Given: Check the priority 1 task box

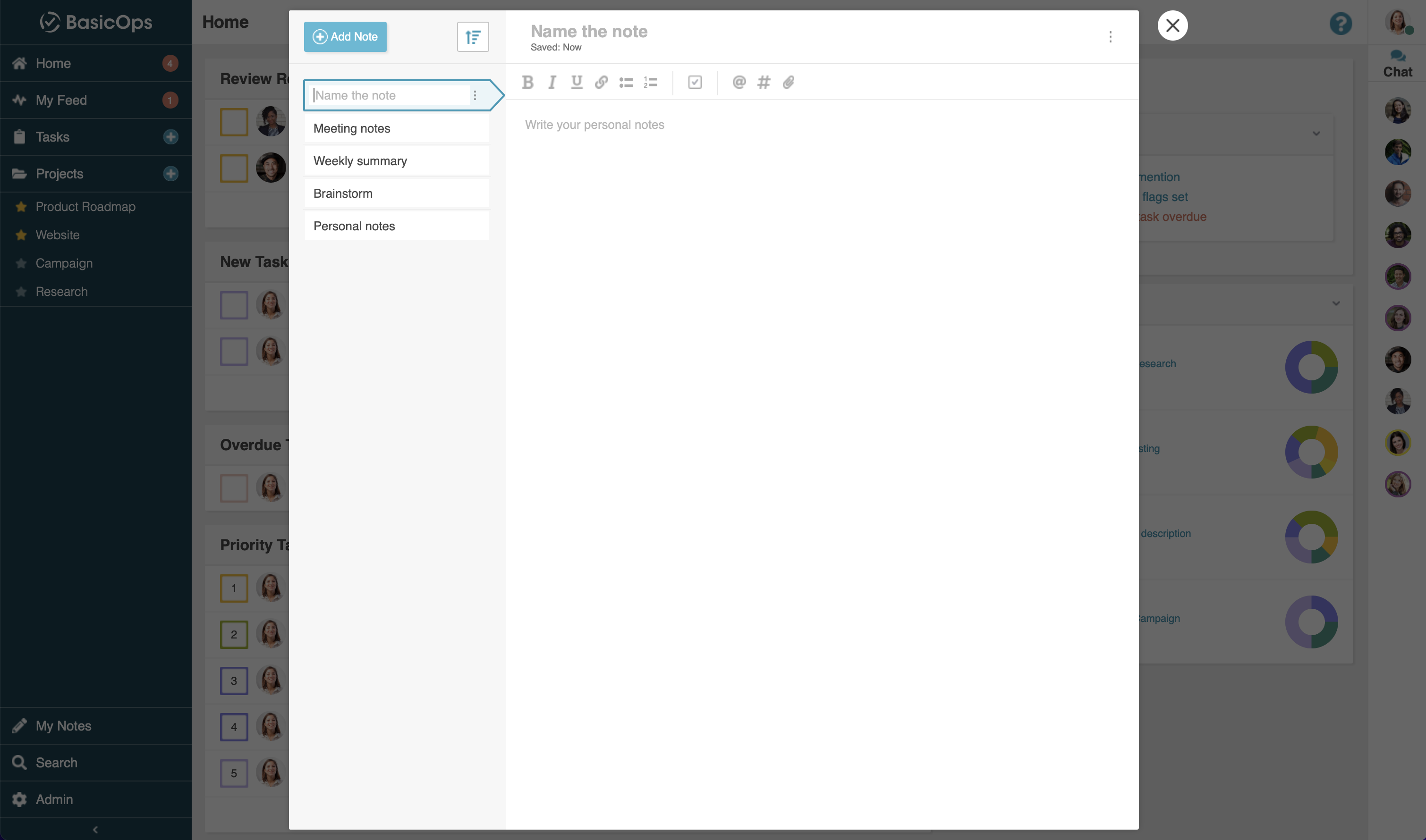Looking at the screenshot, I should pyautogui.click(x=234, y=588).
